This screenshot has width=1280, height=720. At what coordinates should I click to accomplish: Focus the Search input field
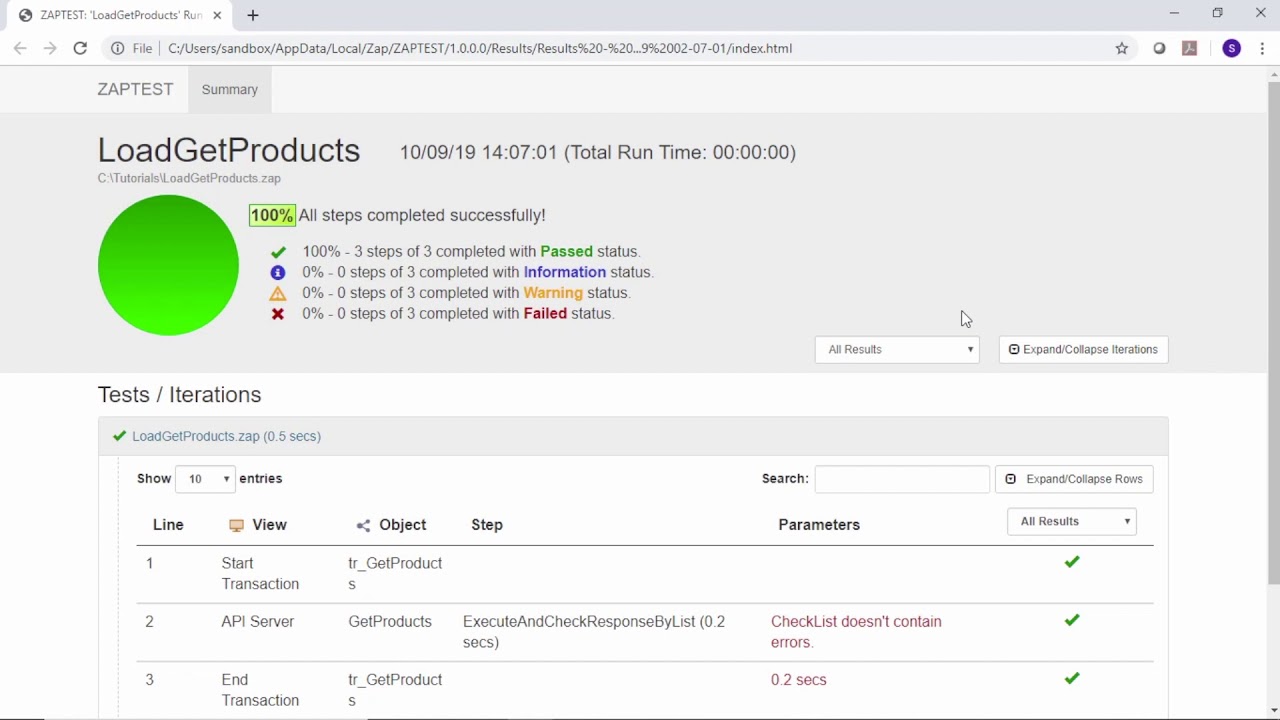(902, 479)
